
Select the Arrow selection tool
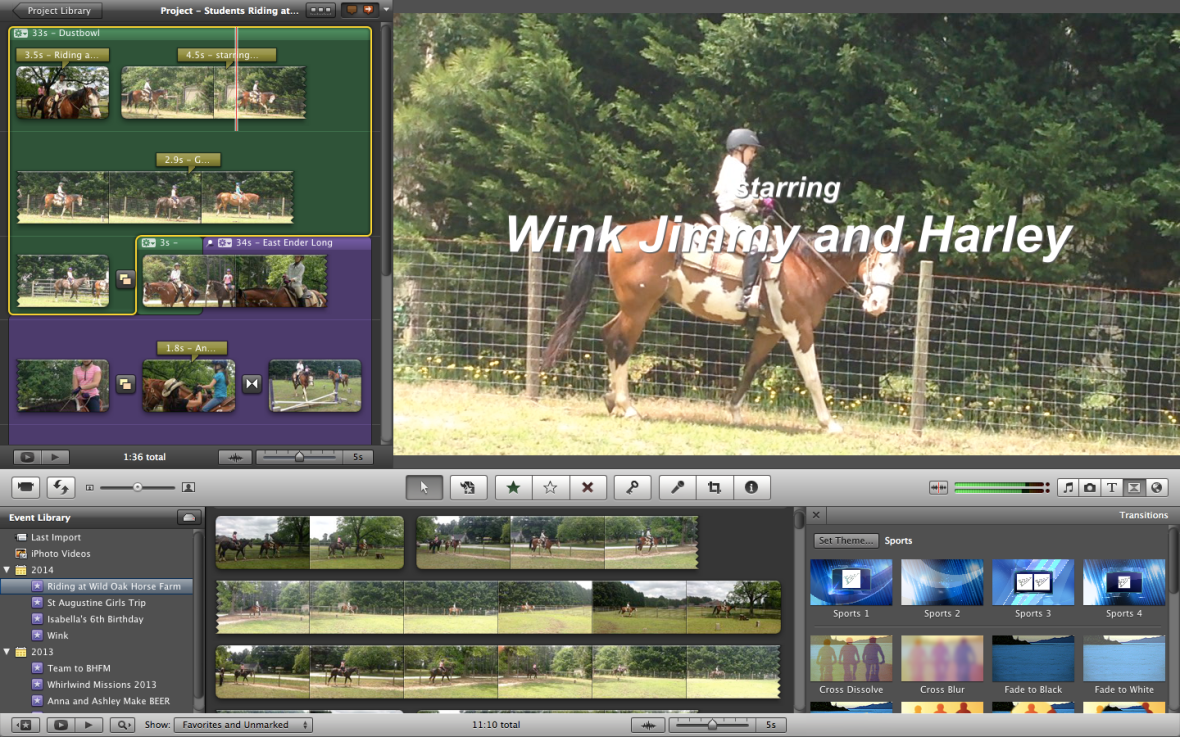tap(423, 487)
